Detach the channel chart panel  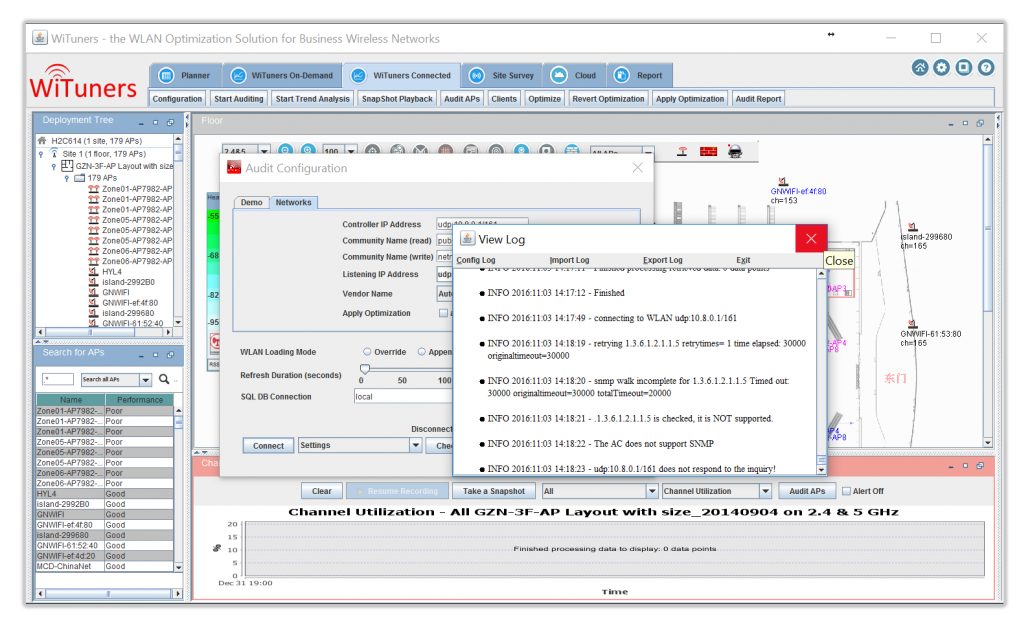(x=980, y=466)
